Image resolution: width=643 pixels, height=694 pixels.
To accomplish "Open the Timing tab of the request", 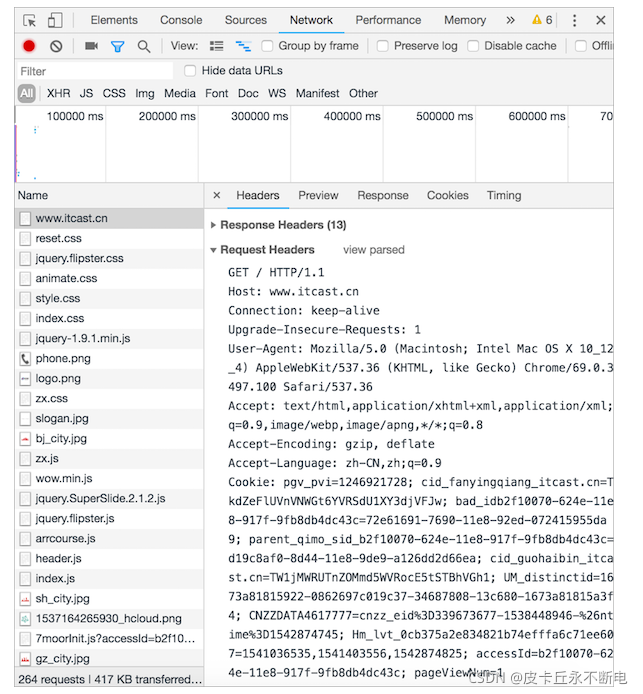I will pyautogui.click(x=504, y=196).
